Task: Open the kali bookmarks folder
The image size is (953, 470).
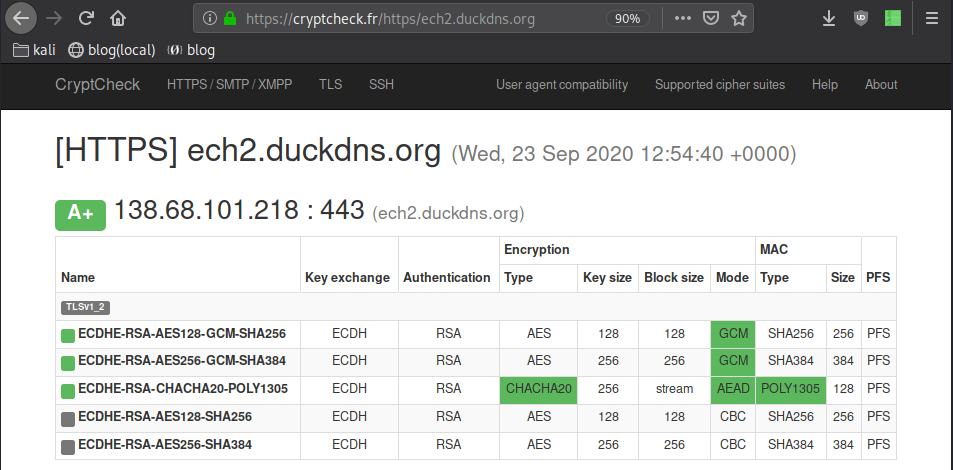Action: tap(35, 50)
